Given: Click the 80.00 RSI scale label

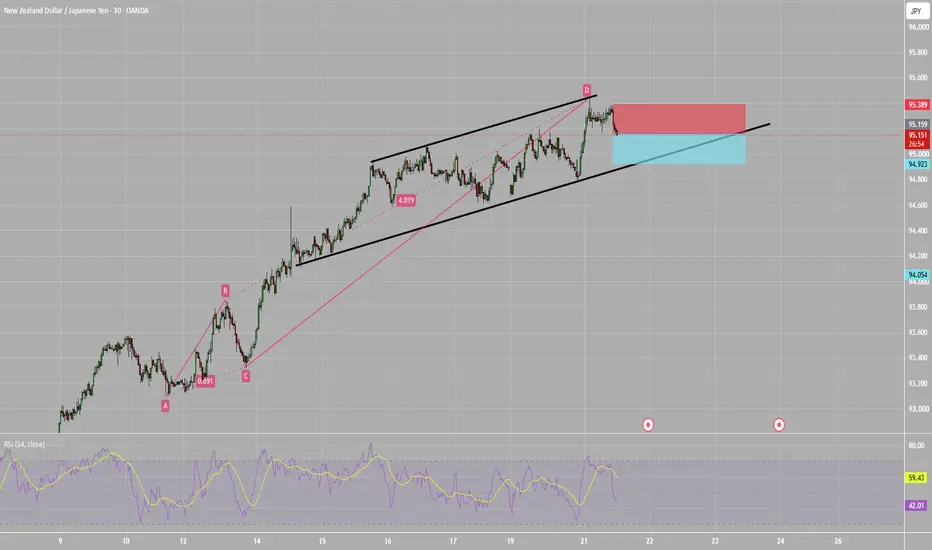Looking at the screenshot, I should click(916, 445).
